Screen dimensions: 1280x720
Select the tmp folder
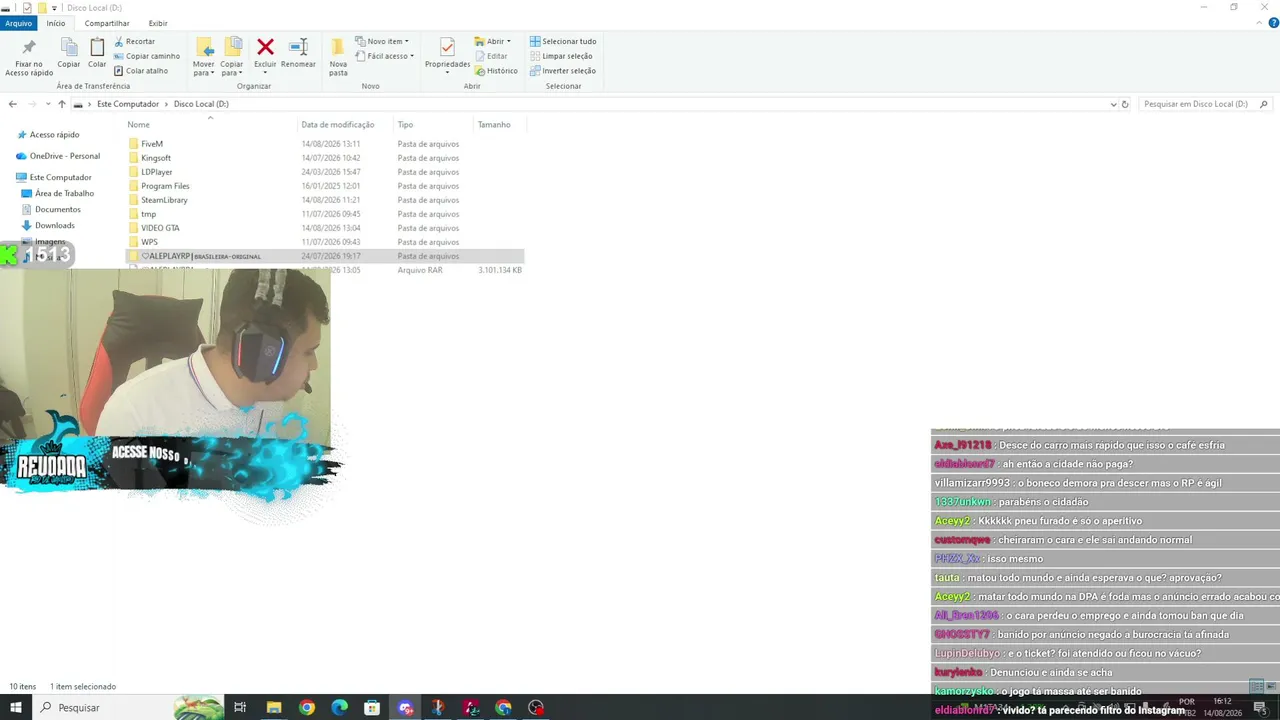click(x=148, y=214)
